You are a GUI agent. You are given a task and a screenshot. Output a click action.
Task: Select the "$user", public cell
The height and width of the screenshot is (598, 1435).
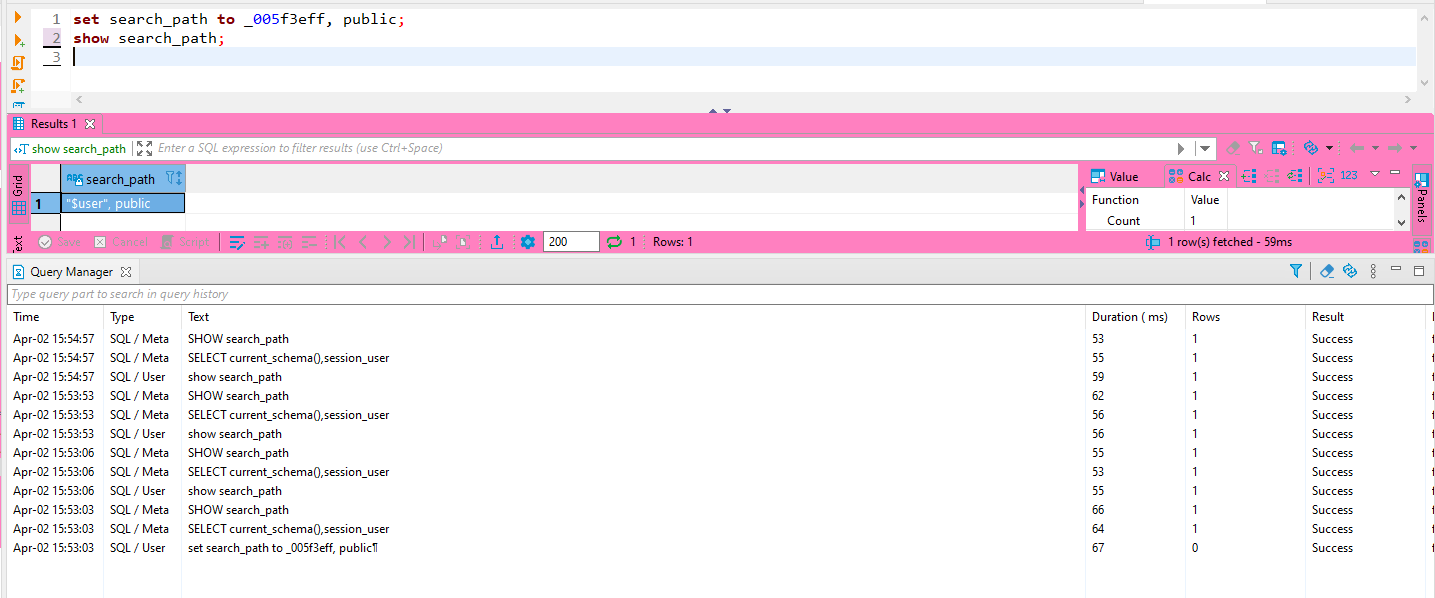tap(123, 203)
